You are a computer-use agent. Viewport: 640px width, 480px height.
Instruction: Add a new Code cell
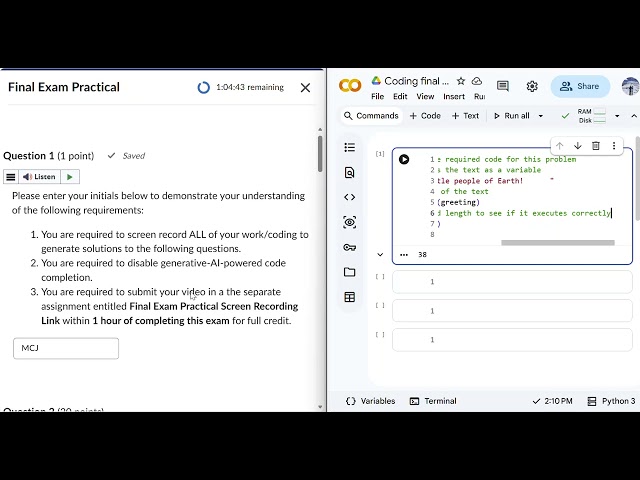425,116
